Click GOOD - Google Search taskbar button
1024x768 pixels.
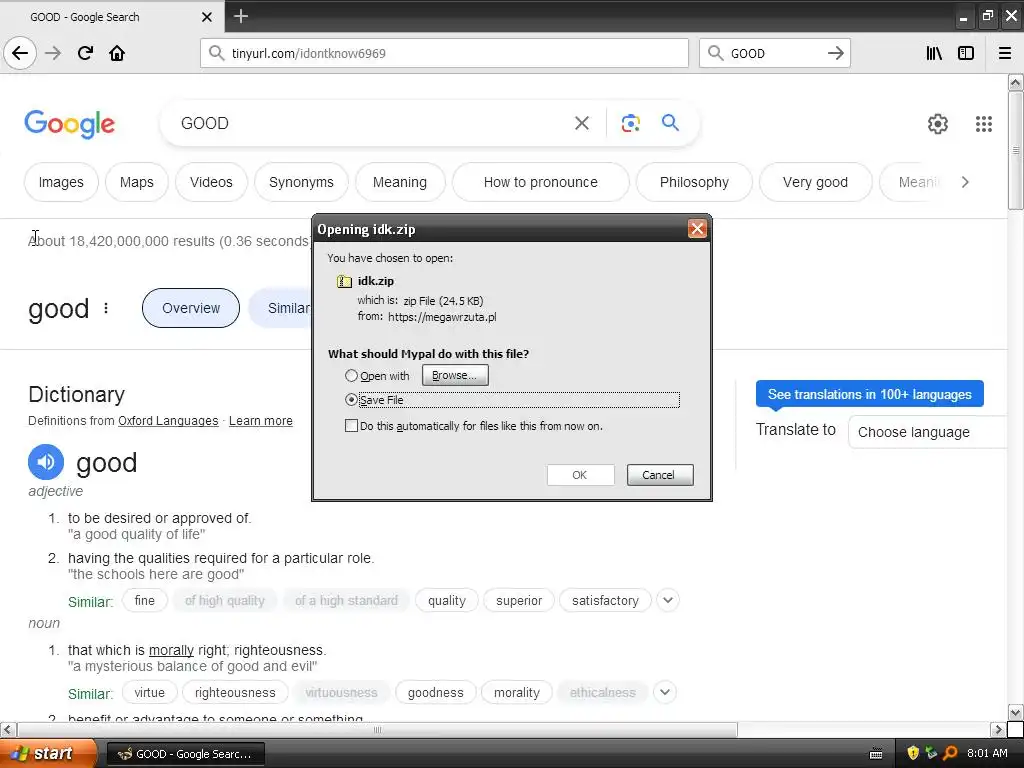185,754
